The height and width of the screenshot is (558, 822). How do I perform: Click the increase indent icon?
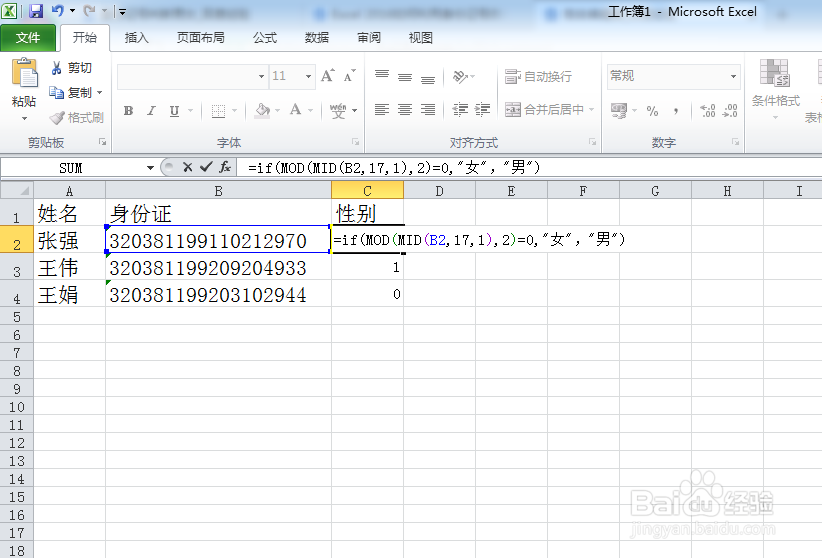[x=482, y=110]
